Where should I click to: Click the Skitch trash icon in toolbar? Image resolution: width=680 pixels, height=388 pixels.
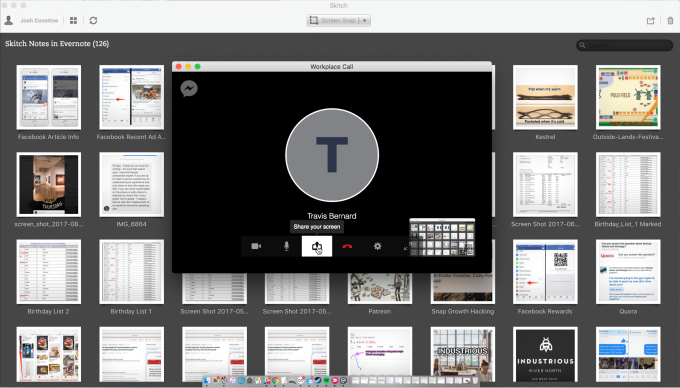(670, 20)
